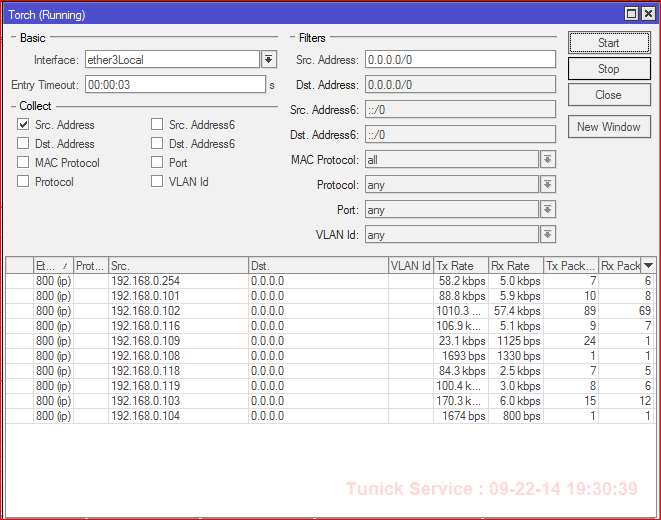Click the Close button
This screenshot has height=520, width=661.
click(609, 95)
